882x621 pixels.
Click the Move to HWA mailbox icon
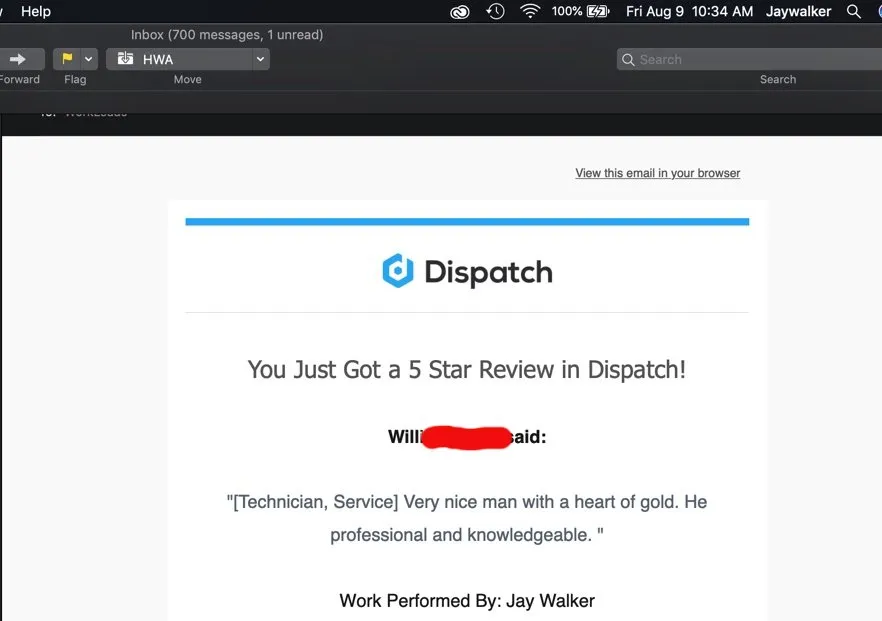pos(126,59)
